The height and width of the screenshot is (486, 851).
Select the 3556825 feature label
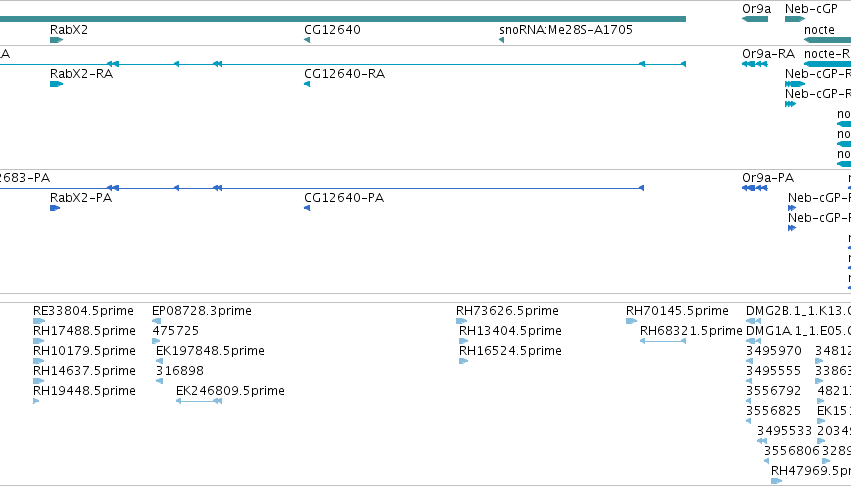pos(773,411)
